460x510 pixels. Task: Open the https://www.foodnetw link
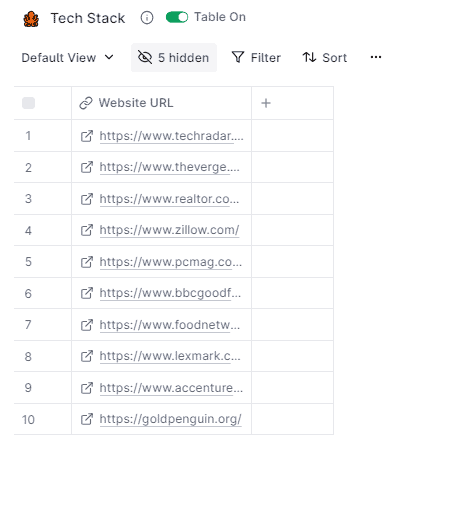coord(170,325)
